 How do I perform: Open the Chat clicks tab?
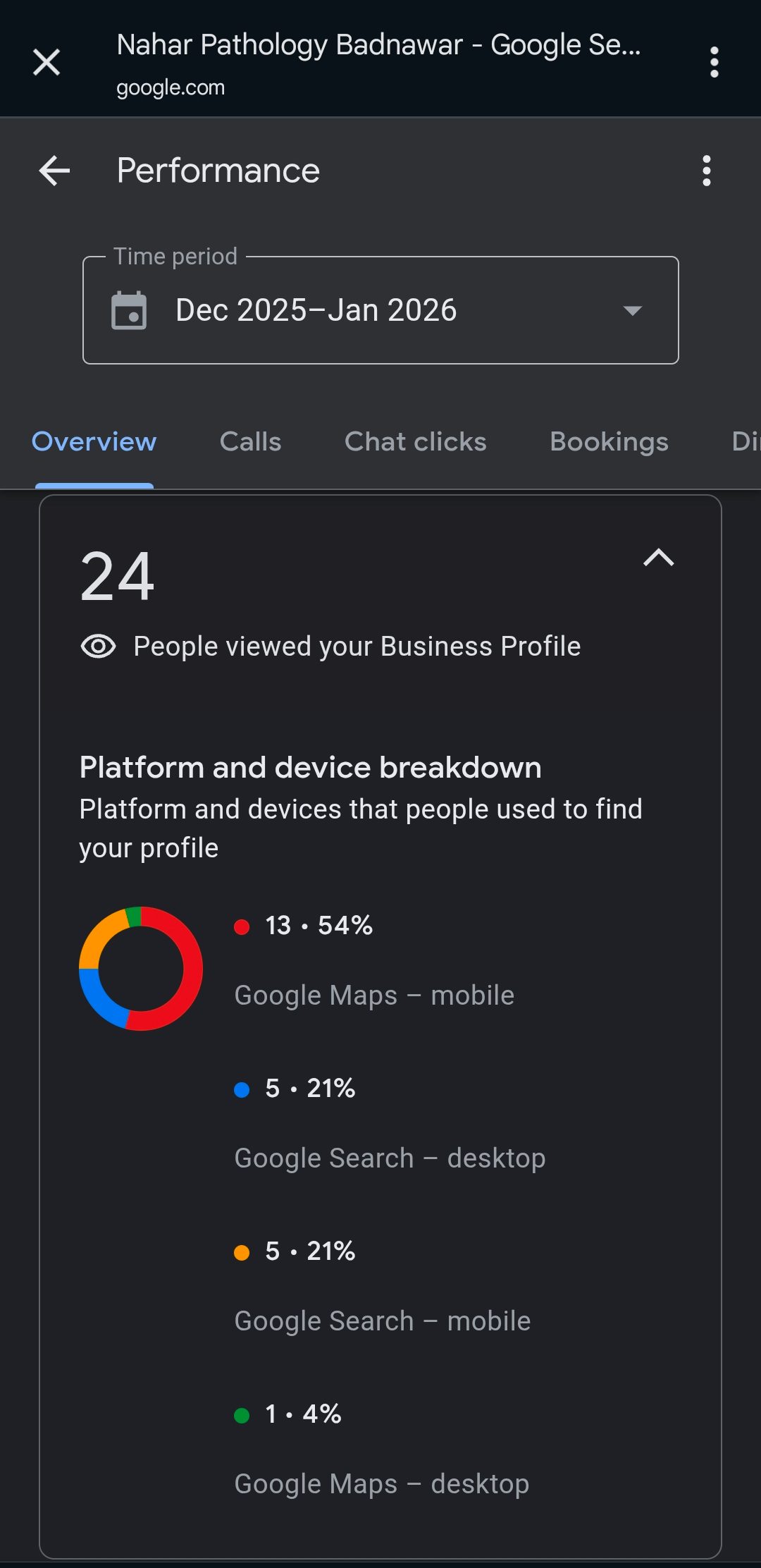click(x=415, y=441)
